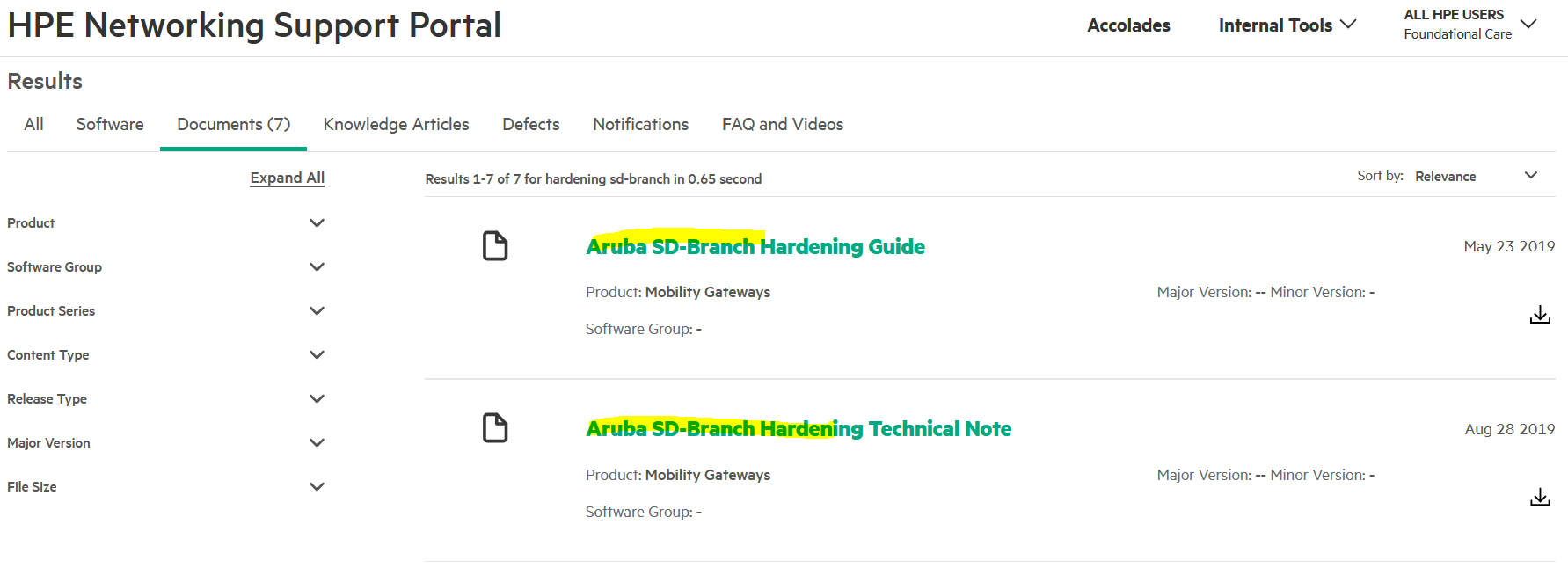Expand the Release Type filter
Viewport: 1568px width, 568px height.
click(x=317, y=399)
